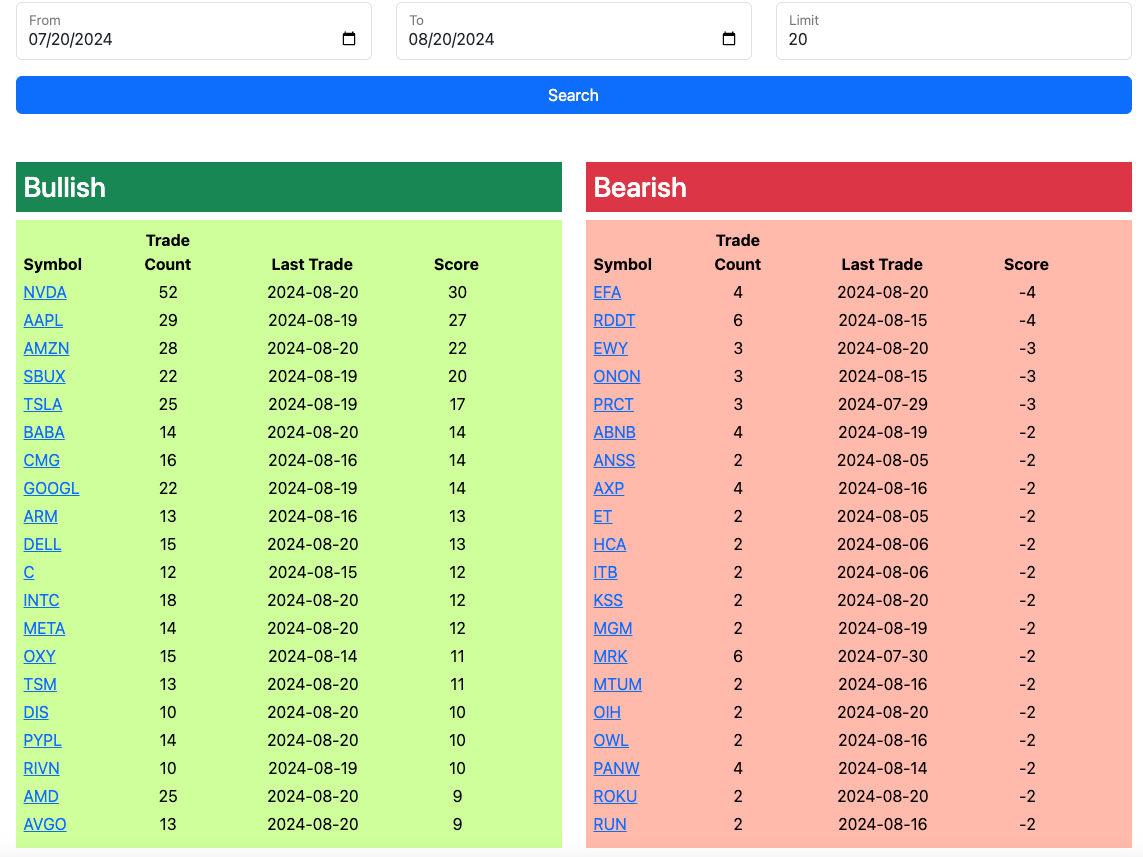Select SBUX's trade count value 22
The image size is (1143, 857).
click(x=168, y=377)
